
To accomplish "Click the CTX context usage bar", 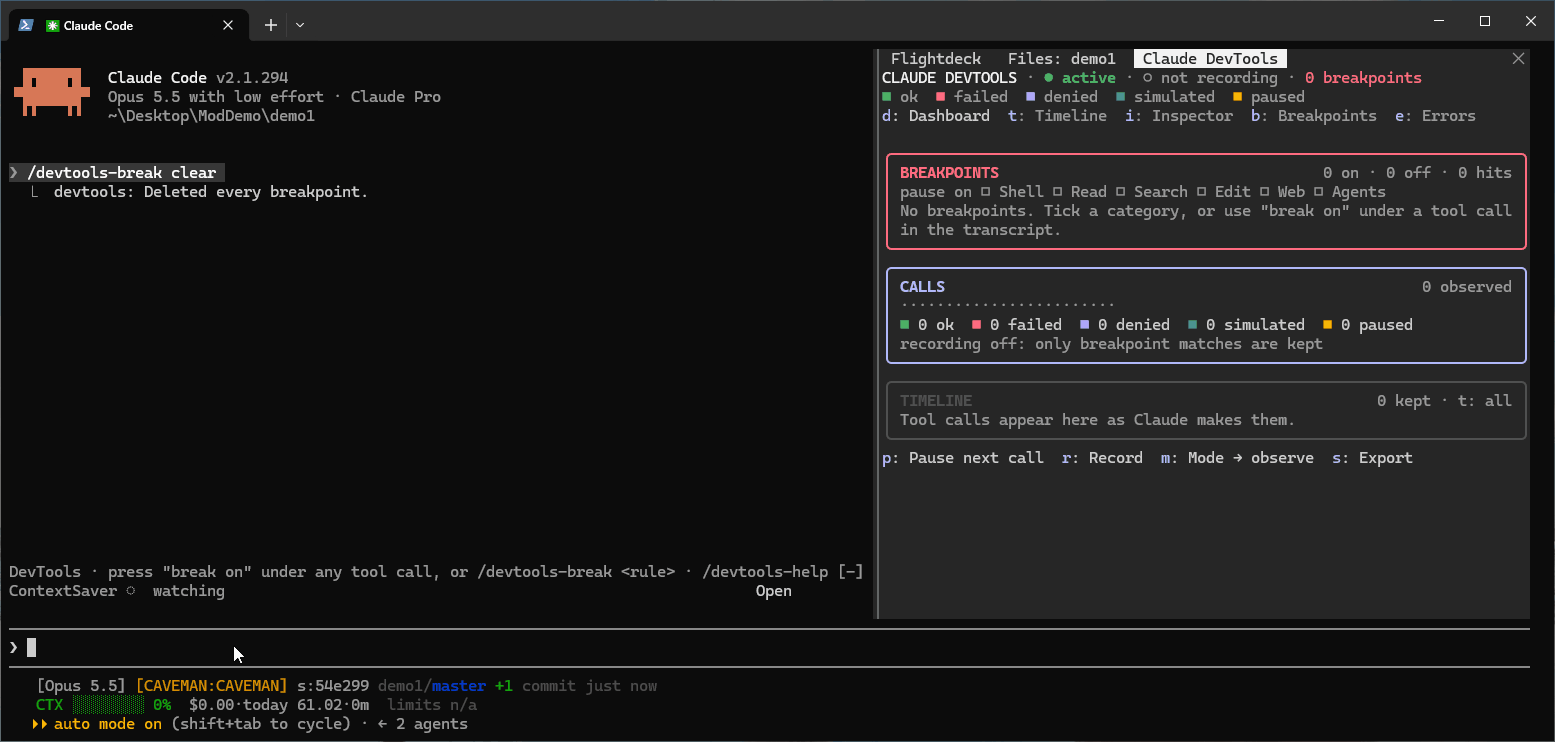I will point(108,705).
